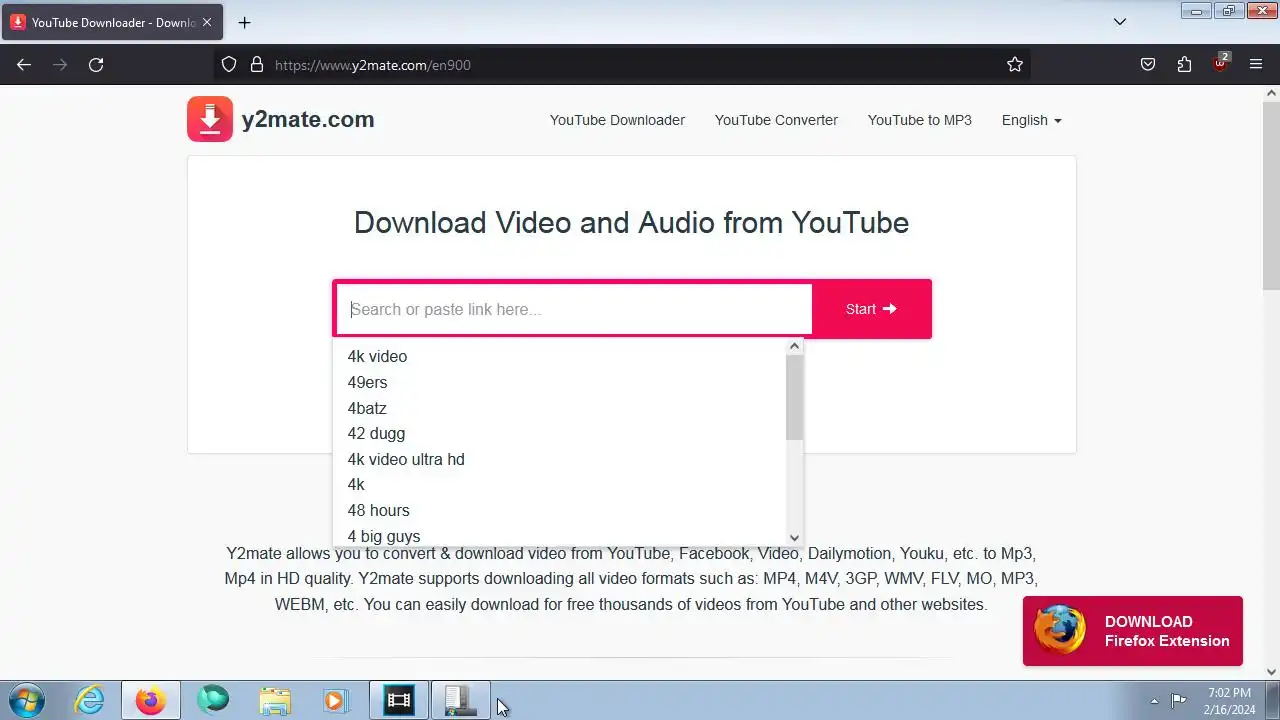Click the Show desktop strip on the taskbar

tap(1273, 700)
